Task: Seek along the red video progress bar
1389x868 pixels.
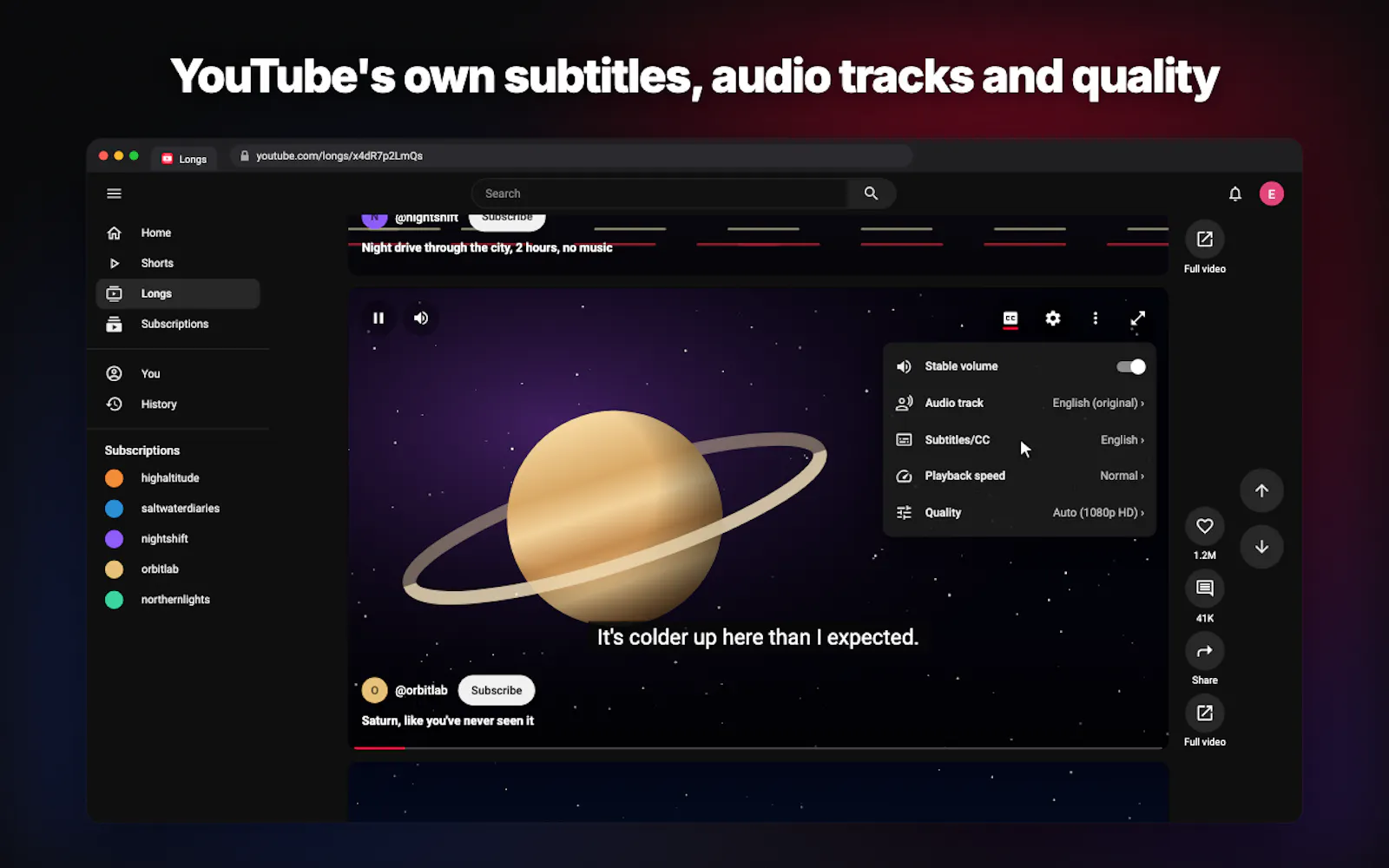Action: pyautogui.click(x=759, y=747)
